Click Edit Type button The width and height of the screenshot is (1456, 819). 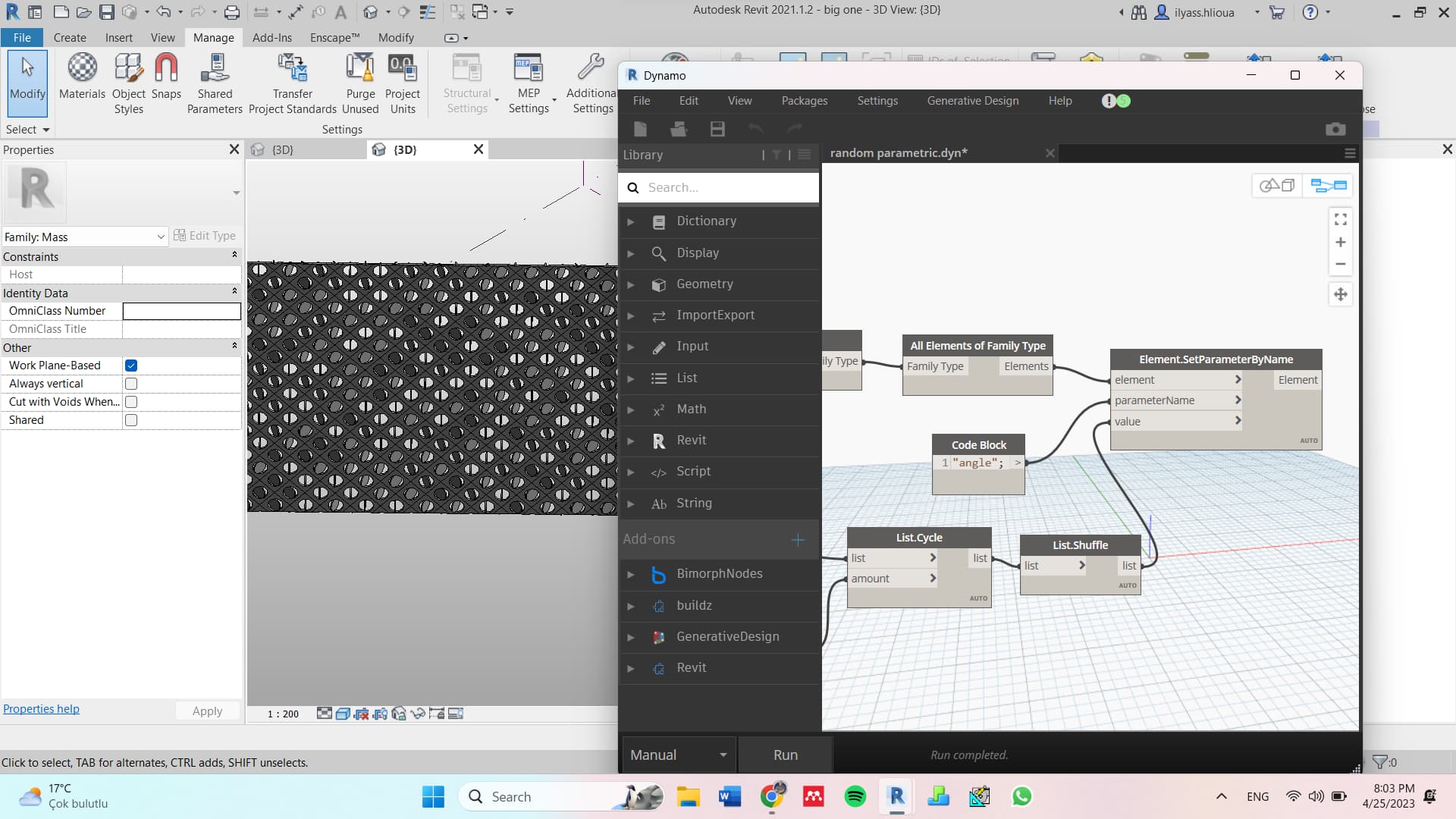point(205,236)
